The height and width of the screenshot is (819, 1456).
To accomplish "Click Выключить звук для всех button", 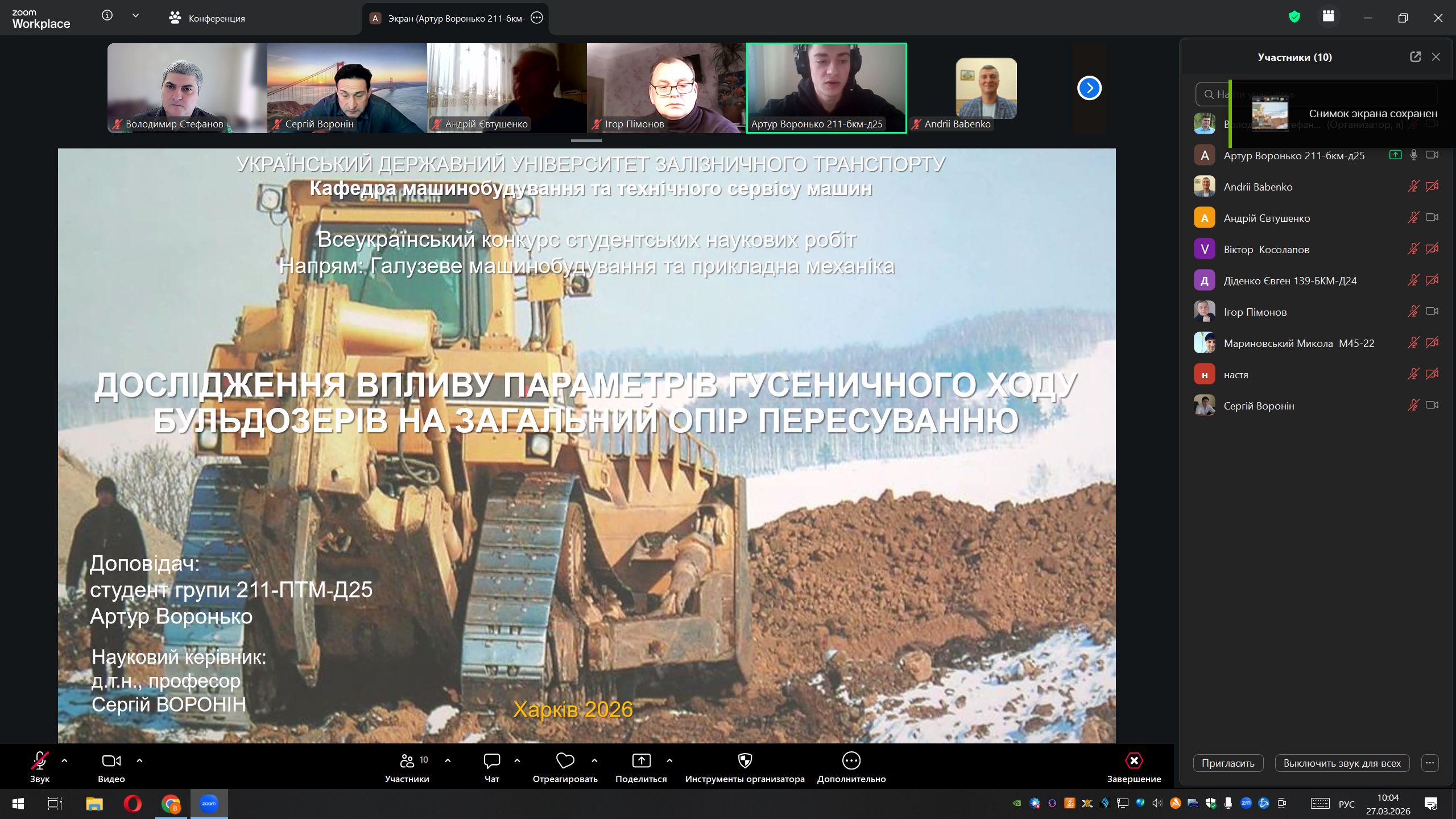I will pos(1342,763).
